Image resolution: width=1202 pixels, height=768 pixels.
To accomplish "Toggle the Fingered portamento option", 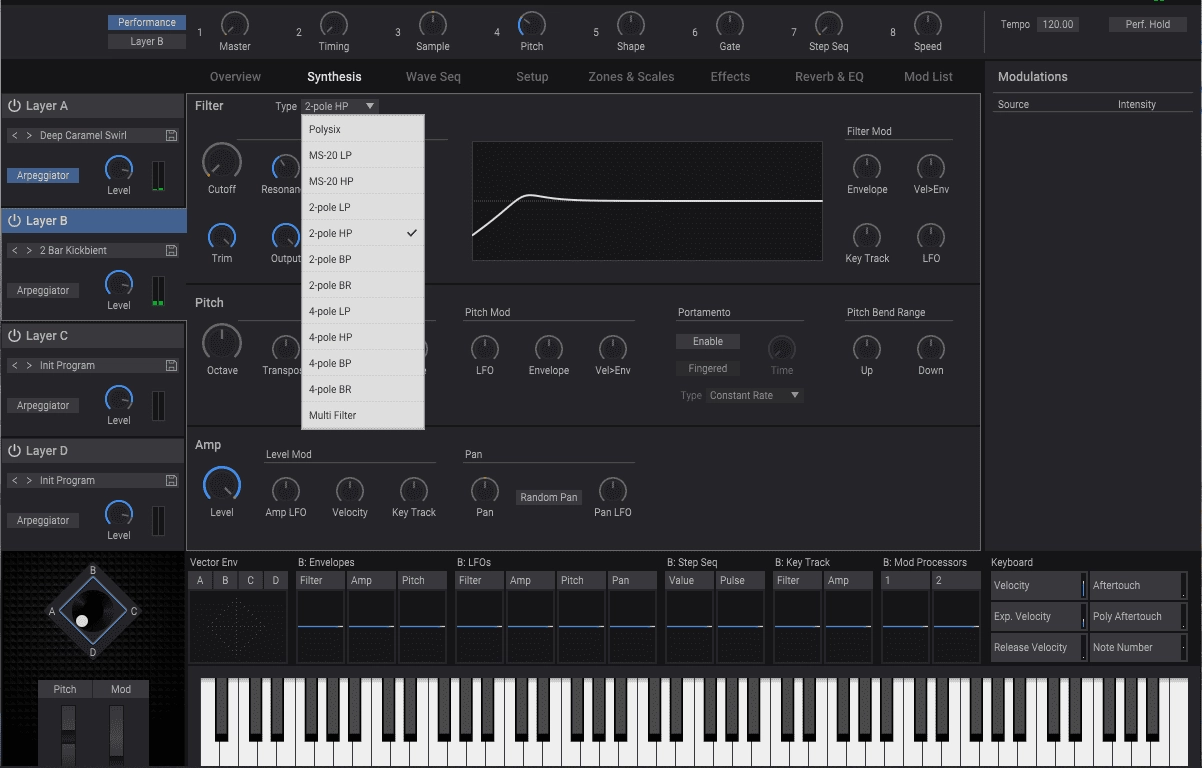I will [708, 368].
